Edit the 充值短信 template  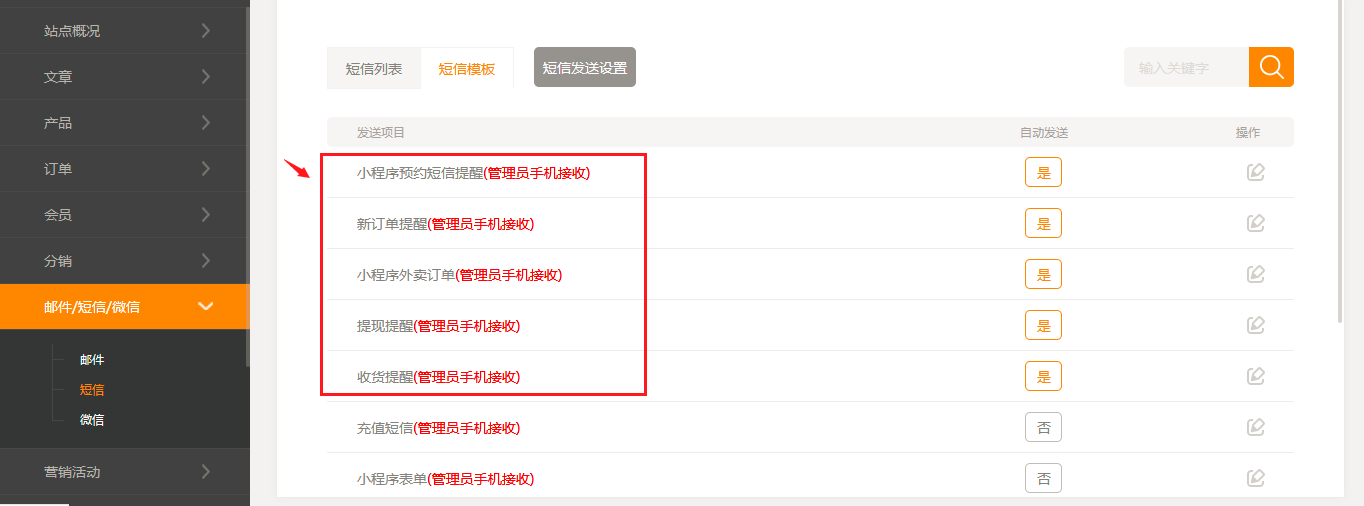coord(1256,427)
